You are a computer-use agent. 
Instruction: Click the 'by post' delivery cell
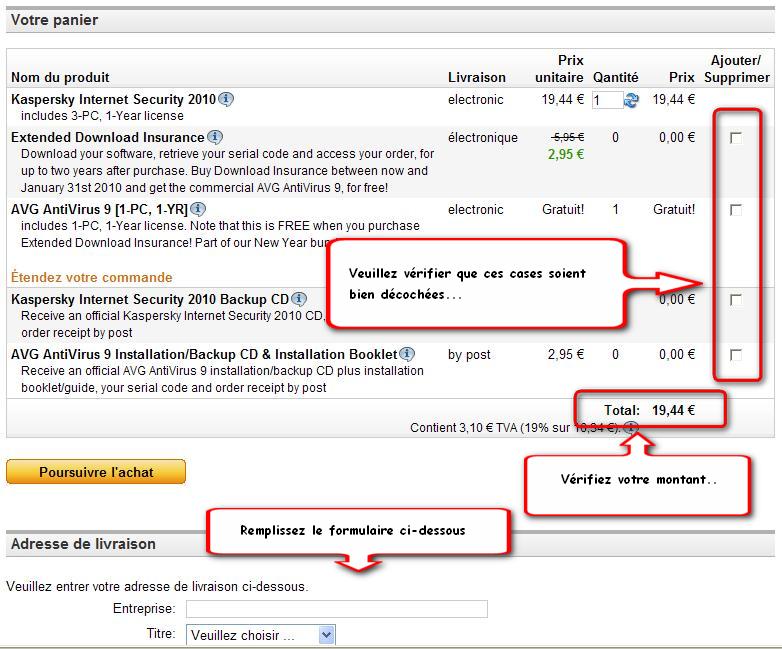pos(469,355)
